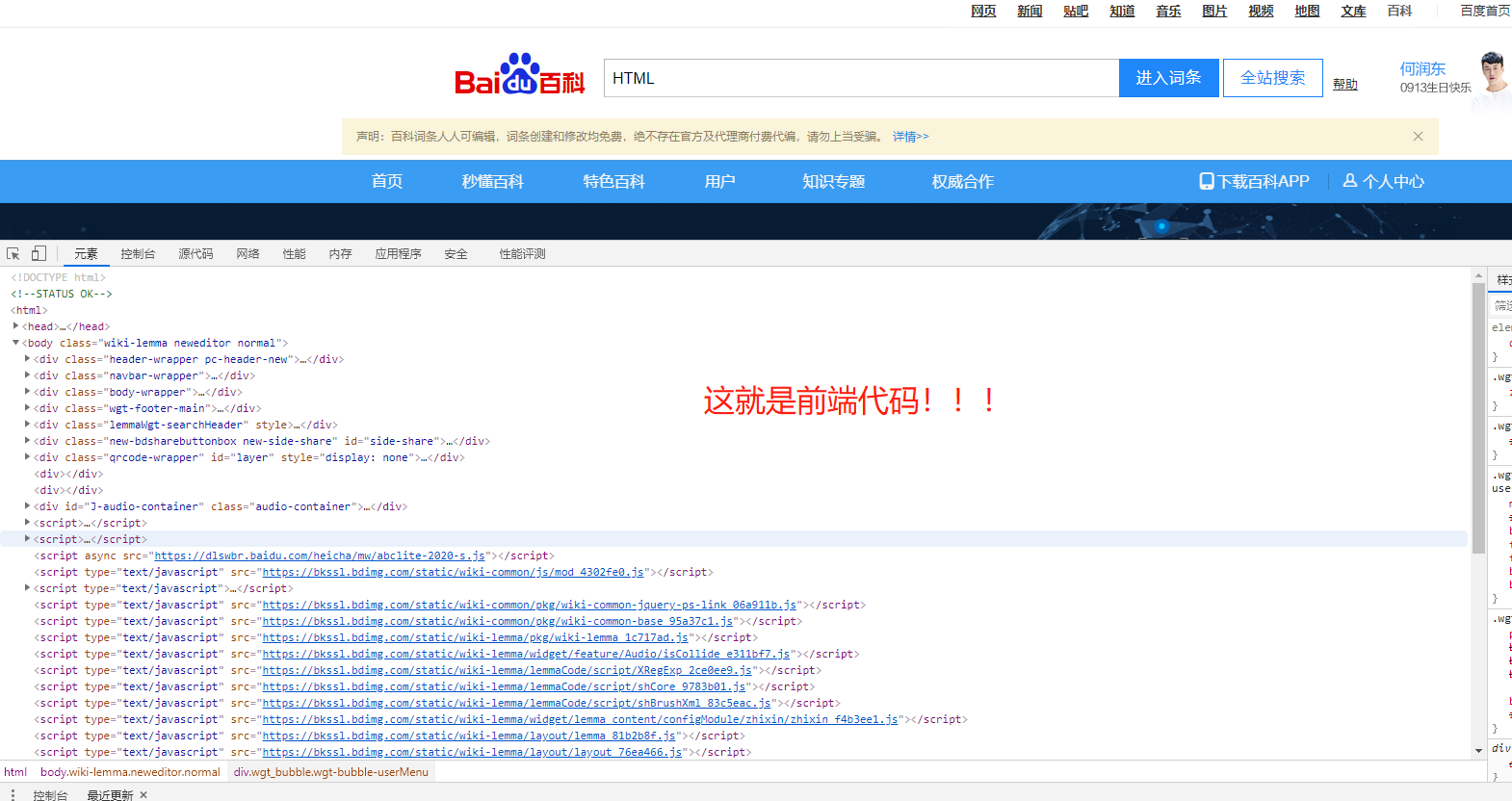Open 权威合作 in the navbar
1512x801 pixels.
tap(962, 181)
